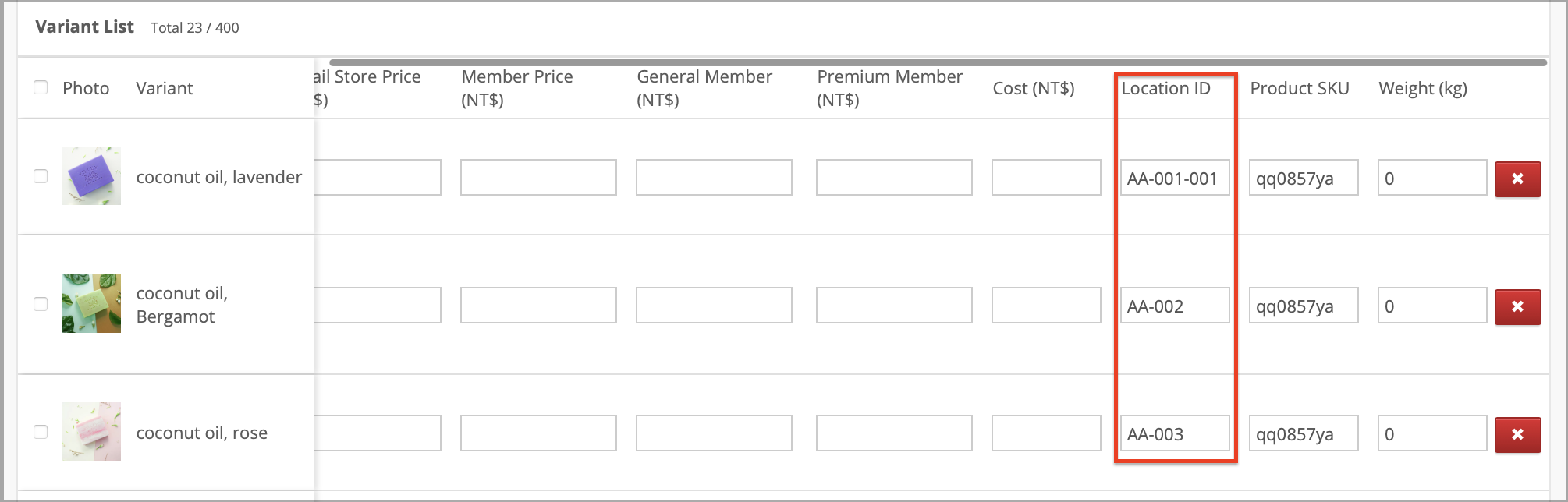Click the lavender row Cost (NT$) field

tap(1046, 178)
